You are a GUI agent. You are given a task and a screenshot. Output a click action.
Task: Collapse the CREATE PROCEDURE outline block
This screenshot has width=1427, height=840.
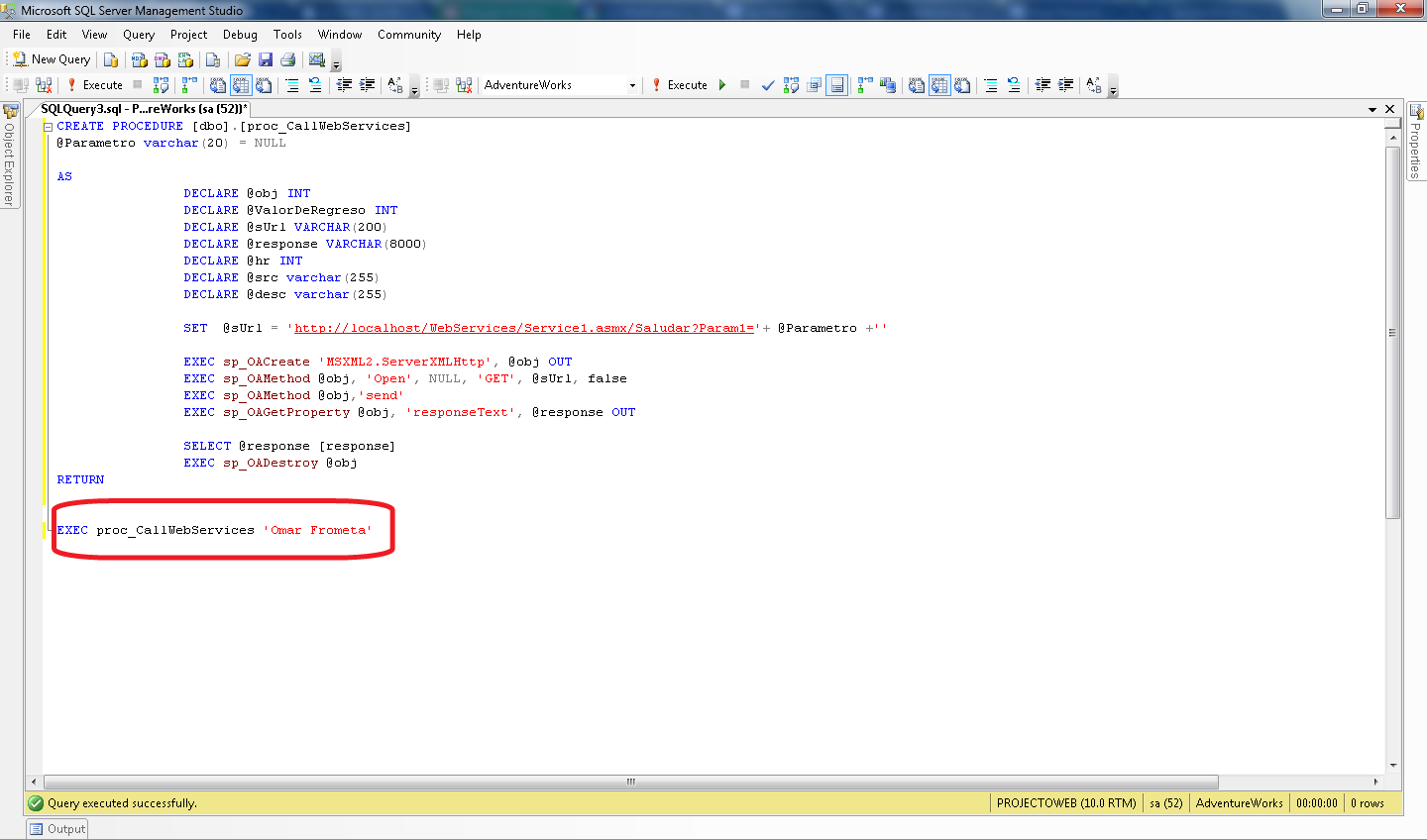point(48,127)
